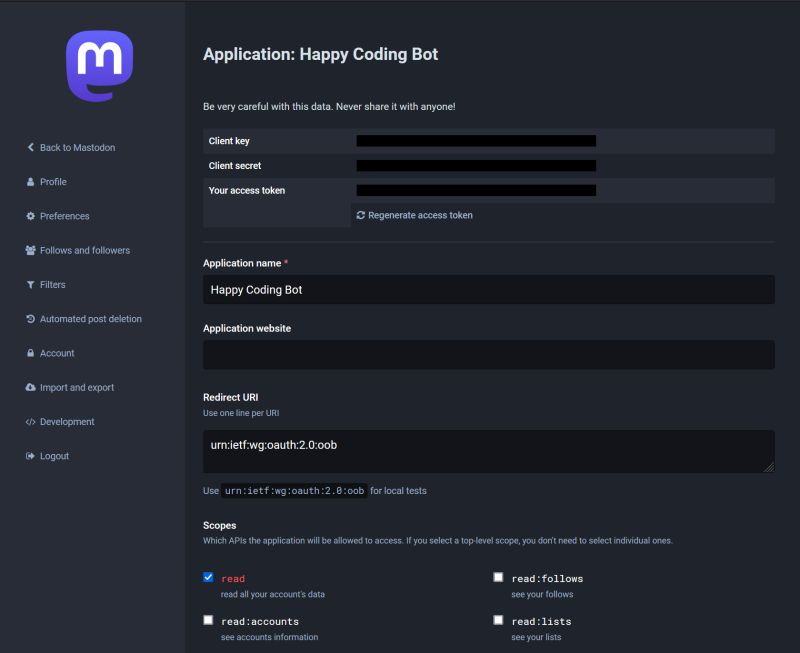800x653 pixels.
Task: Select the Import and export cloud icon
Action: pyautogui.click(x=29, y=387)
